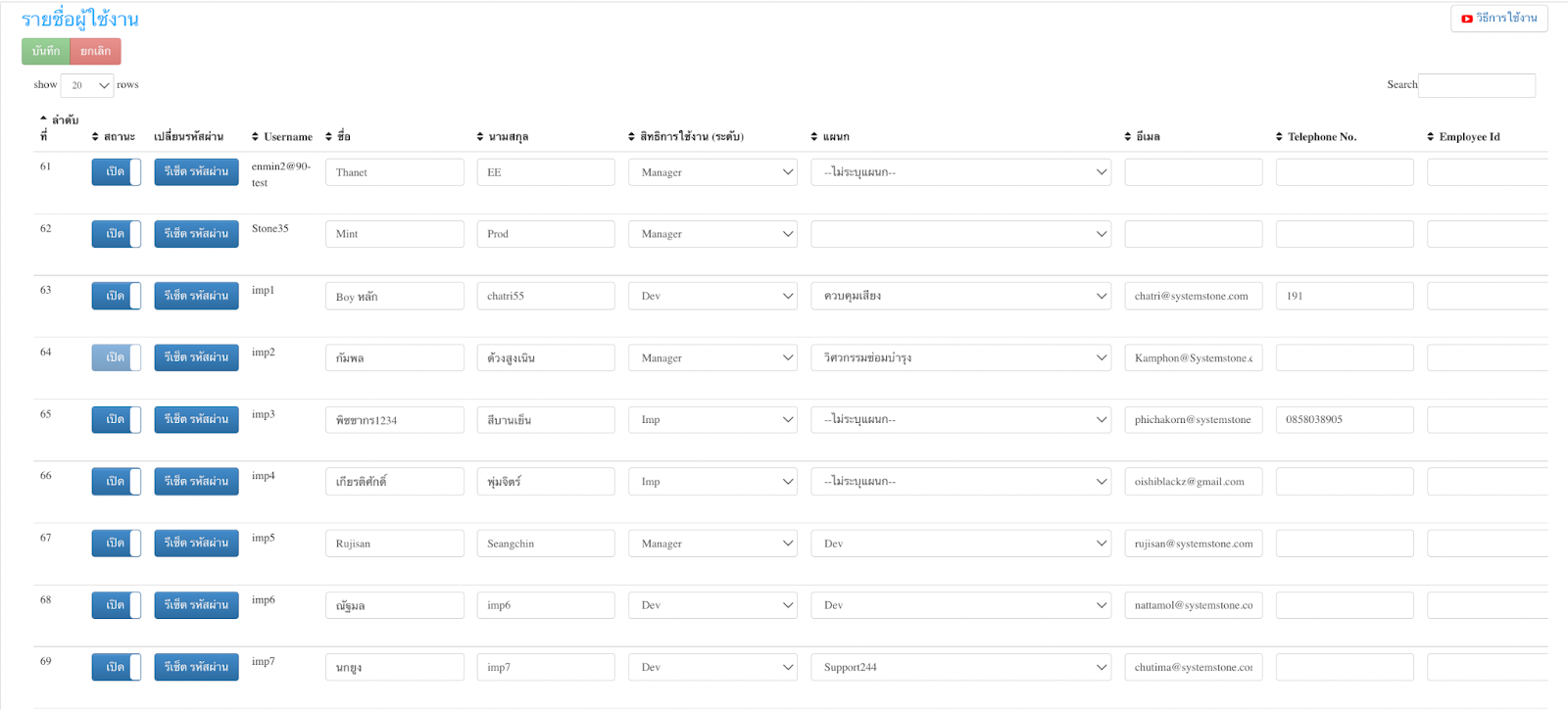1568x710 pixels.
Task: Open the empty department dropdown for Mint
Action: tap(961, 234)
